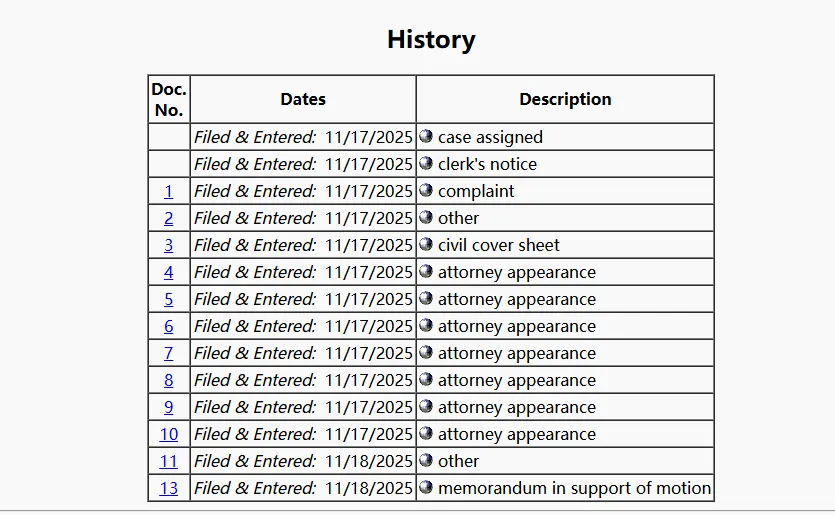The image size is (835, 515).
Task: Click ball icon in document 2 row
Action: tap(427, 217)
